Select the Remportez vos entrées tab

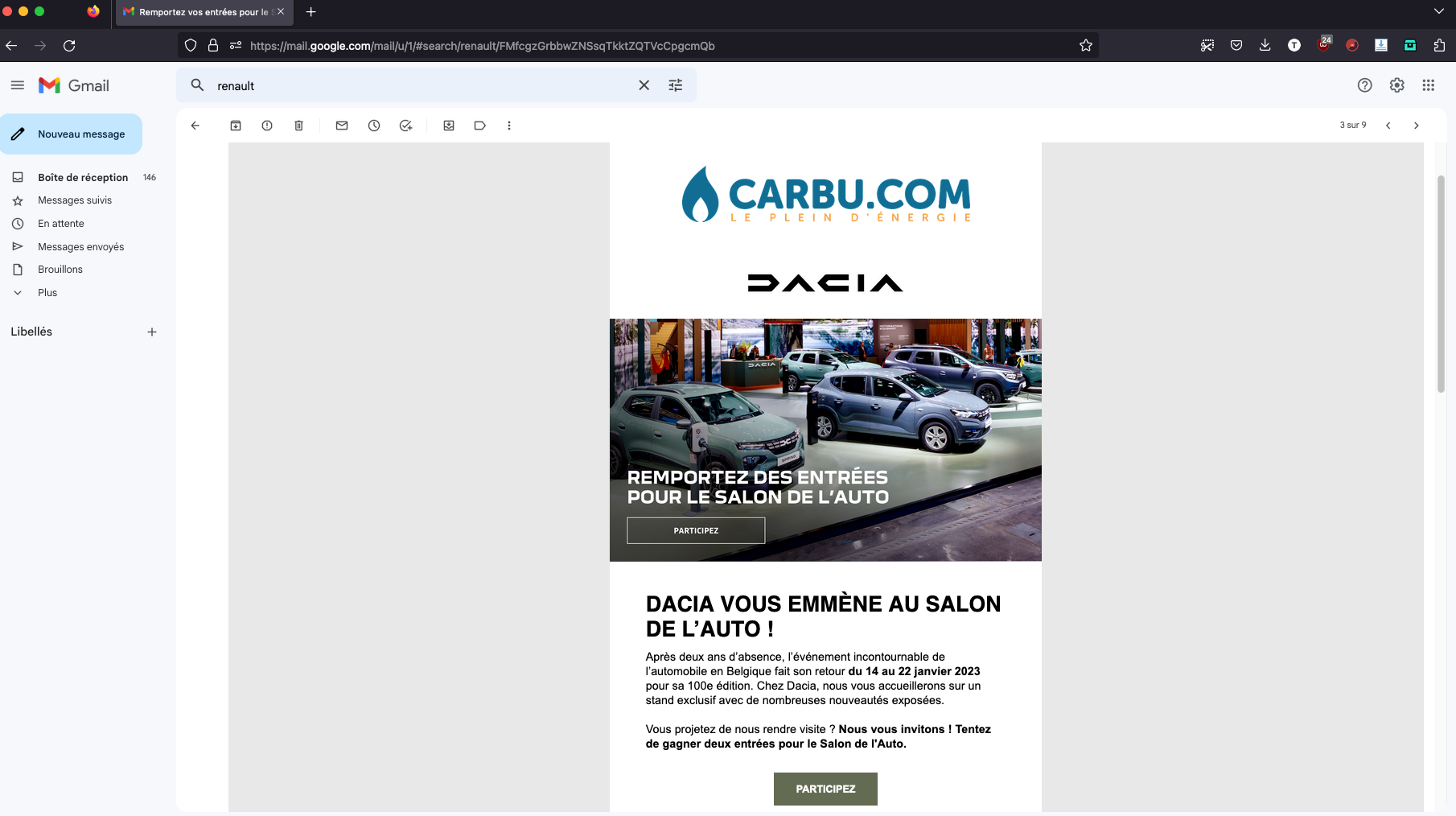coord(204,12)
